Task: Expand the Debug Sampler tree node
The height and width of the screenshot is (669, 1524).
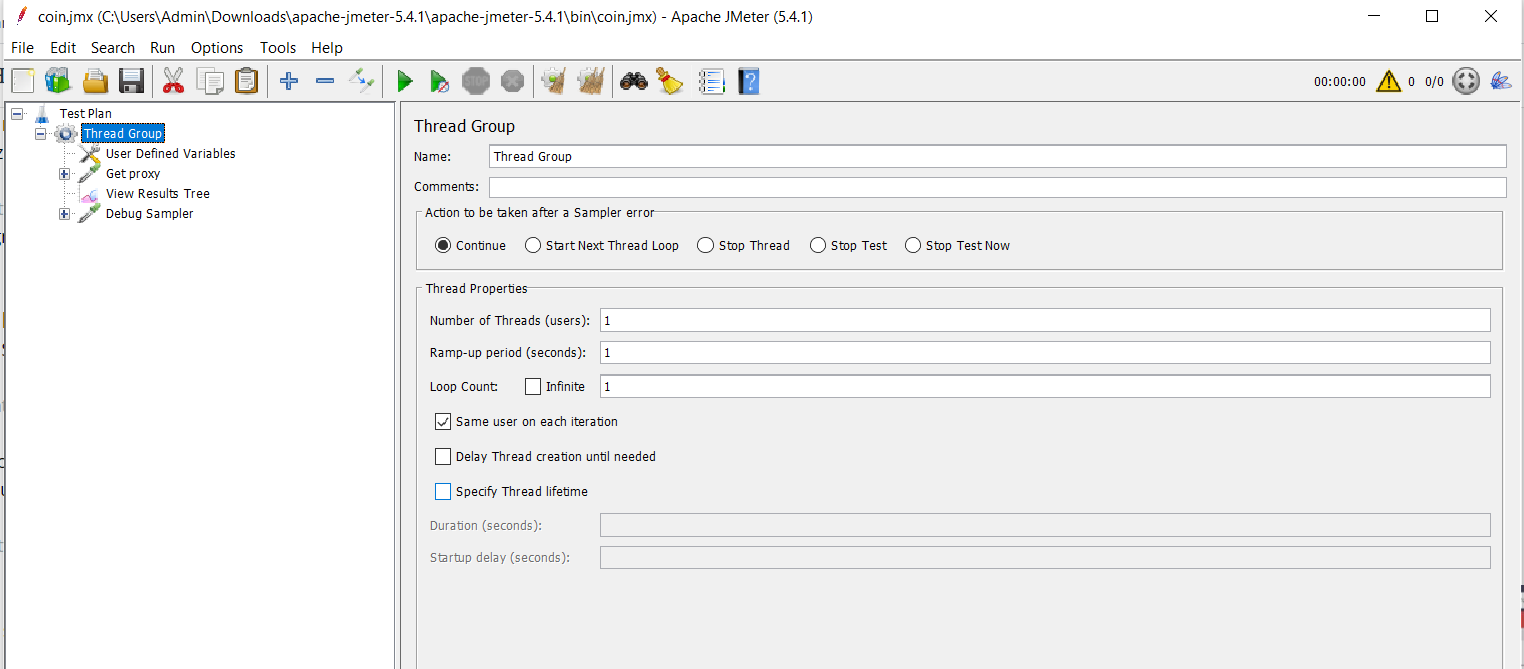Action: pos(65,213)
